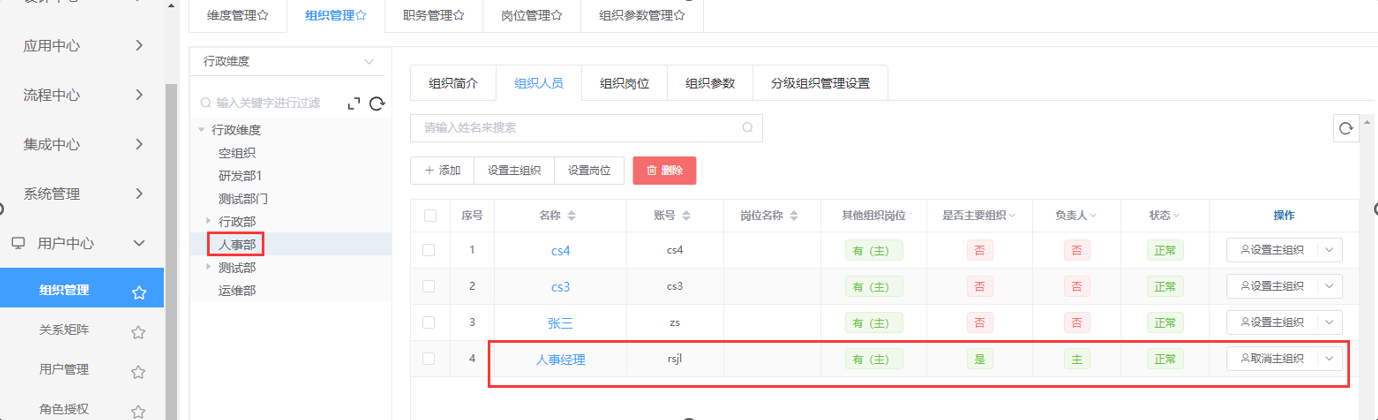The height and width of the screenshot is (420, 1378).
Task: Click star on 职务管理 tab
Action: (x=459, y=15)
